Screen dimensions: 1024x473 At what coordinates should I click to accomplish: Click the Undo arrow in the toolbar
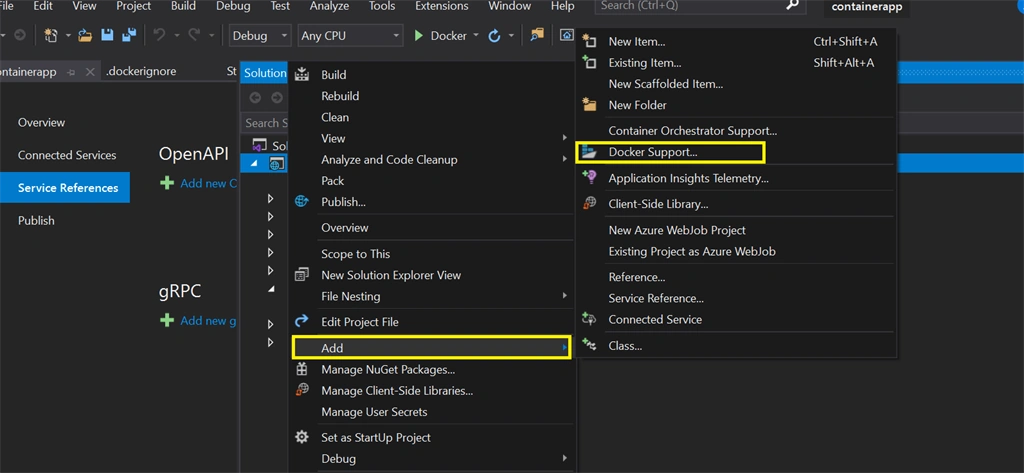159,35
